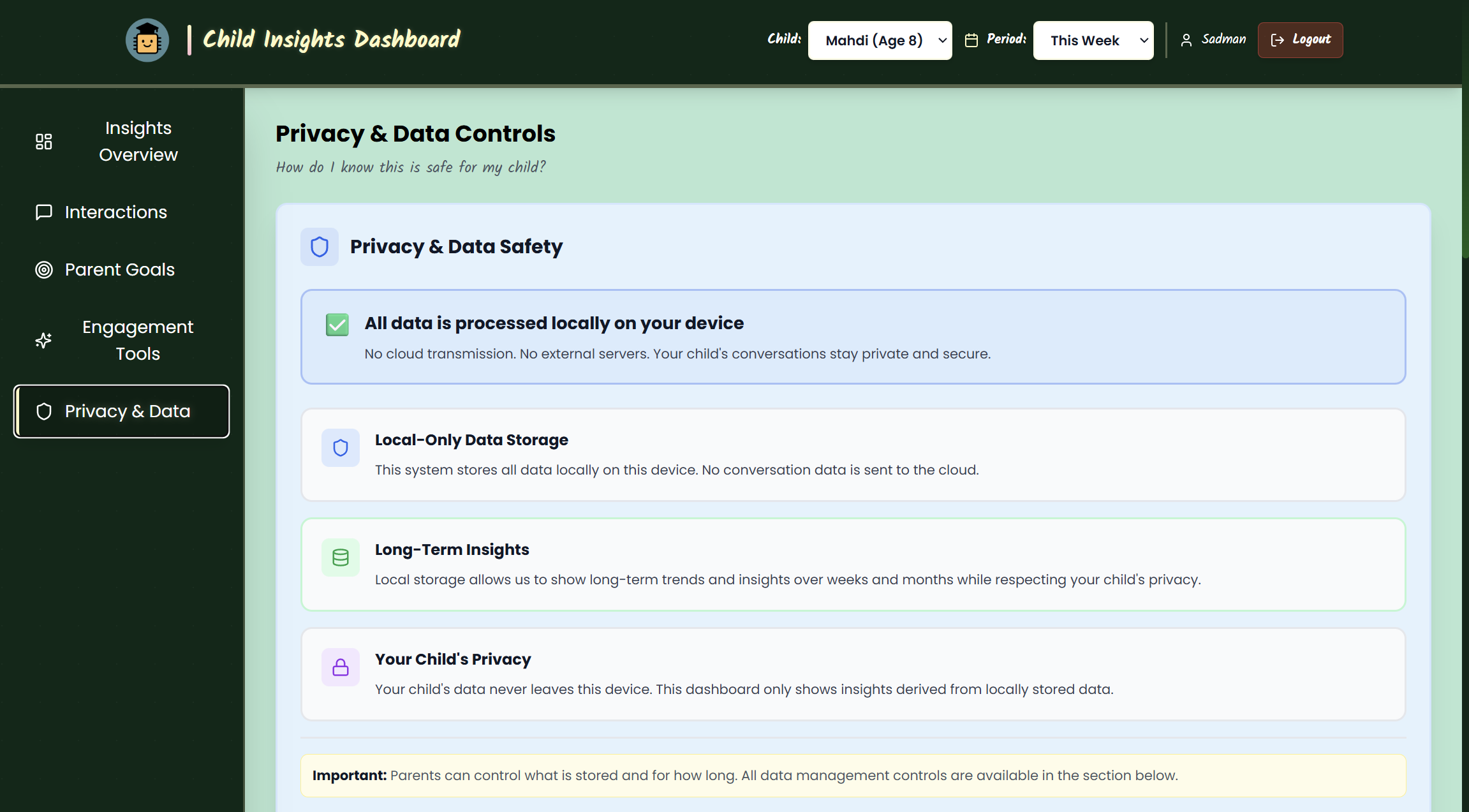Click the calendar icon beside Period

[x=971, y=40]
